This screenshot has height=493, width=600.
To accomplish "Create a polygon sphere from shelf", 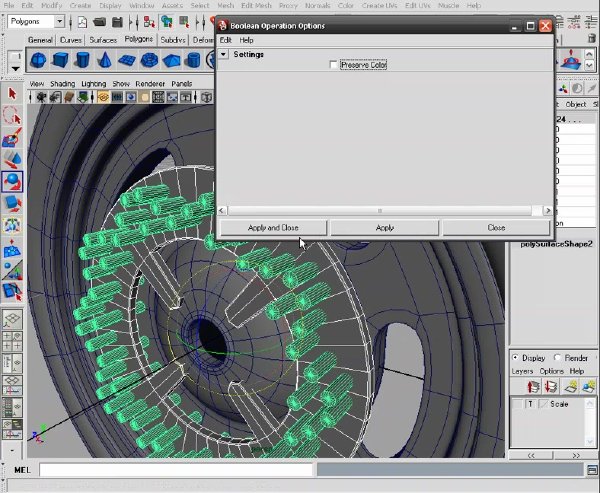I will pyautogui.click(x=38, y=60).
